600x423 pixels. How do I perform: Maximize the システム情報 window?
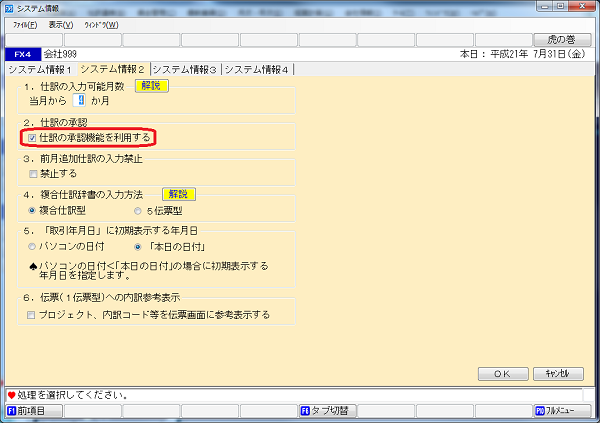(x=560, y=6)
